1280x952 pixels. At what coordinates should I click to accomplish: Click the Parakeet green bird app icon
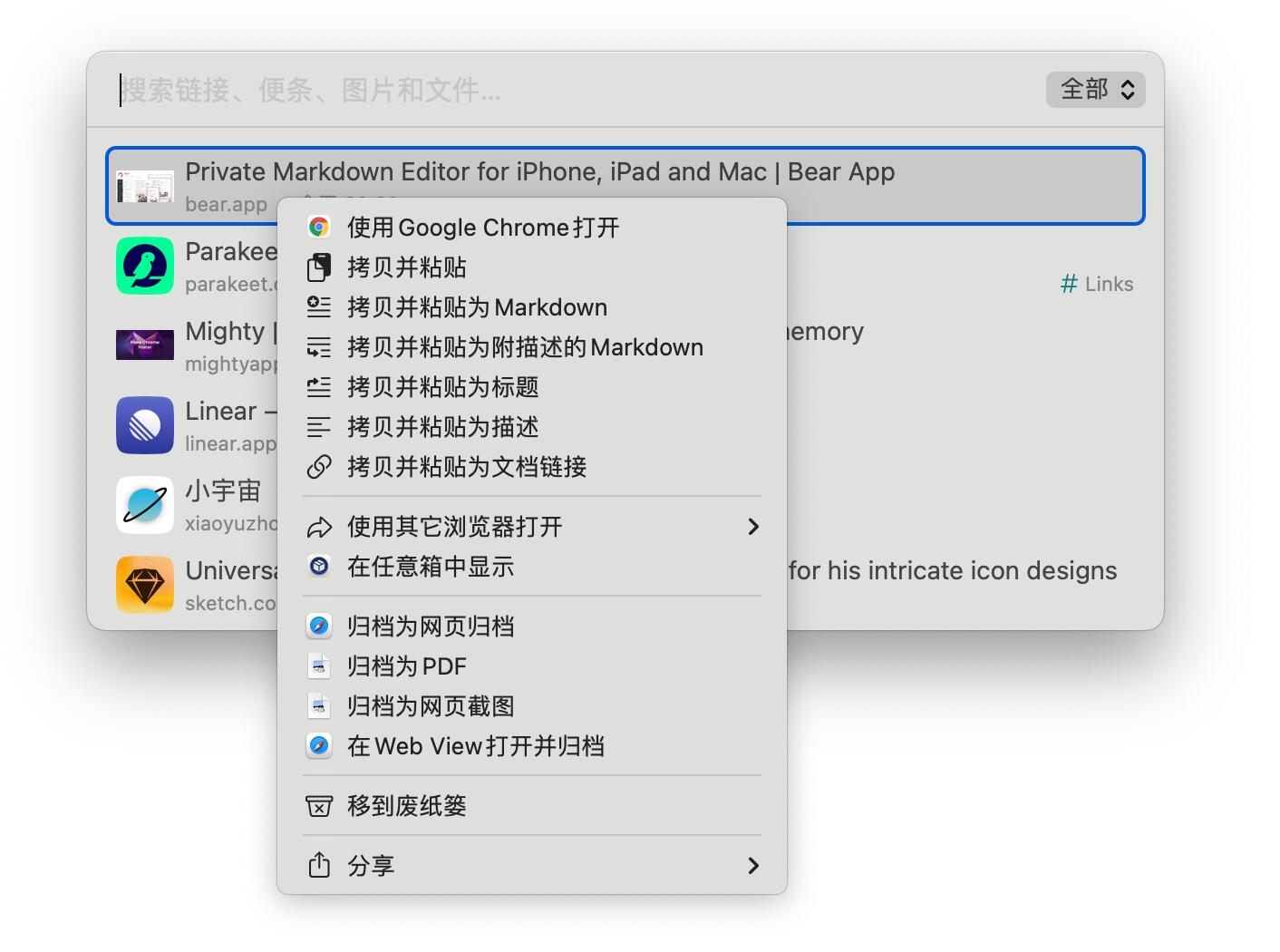[145, 266]
